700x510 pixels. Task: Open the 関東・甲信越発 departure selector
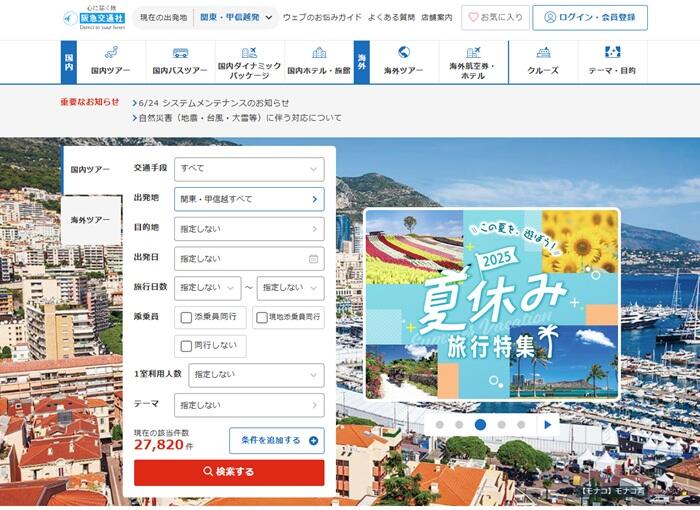233,18
